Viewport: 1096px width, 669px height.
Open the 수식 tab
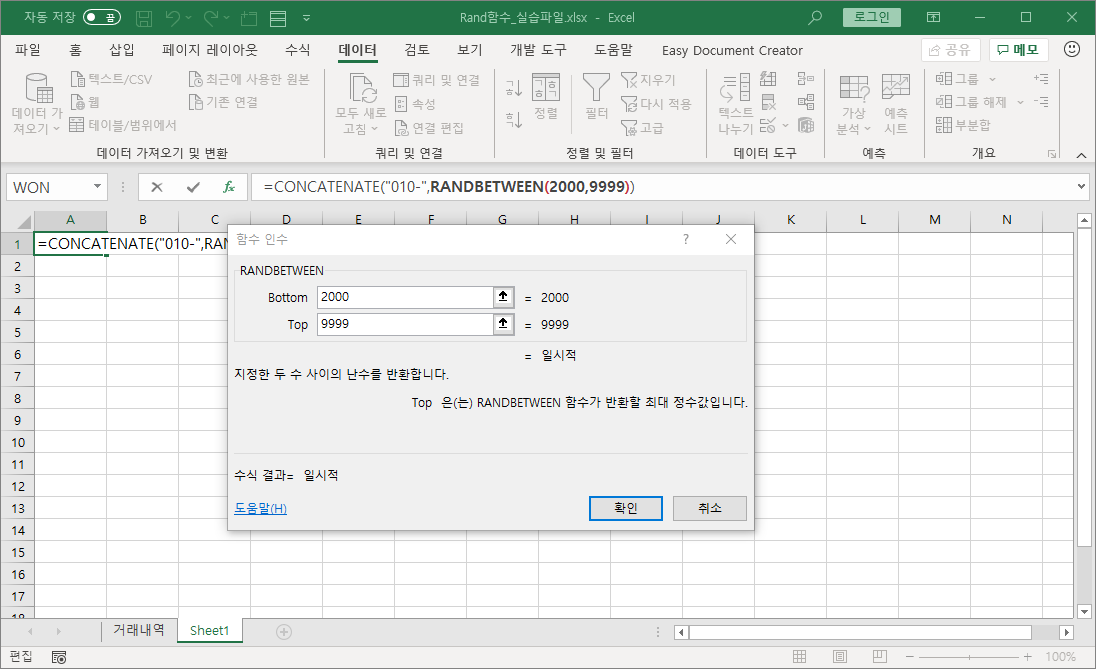pyautogui.click(x=297, y=50)
